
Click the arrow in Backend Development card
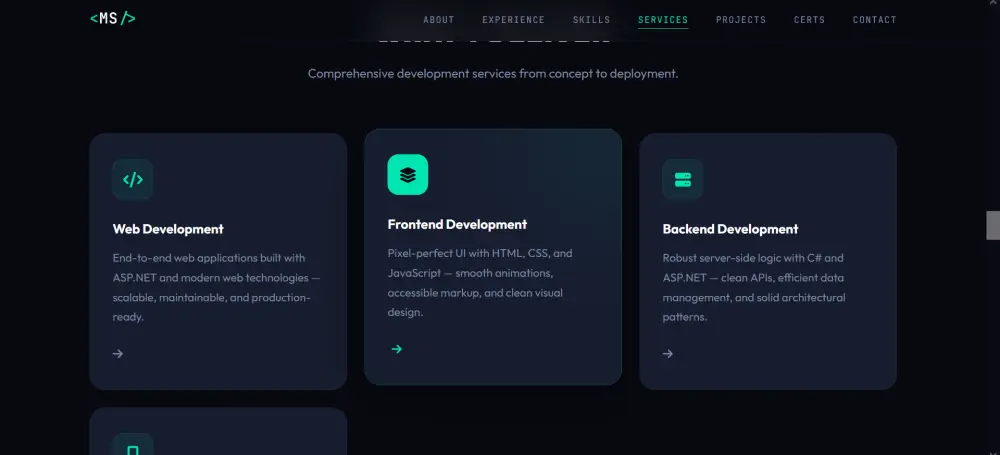coord(668,354)
